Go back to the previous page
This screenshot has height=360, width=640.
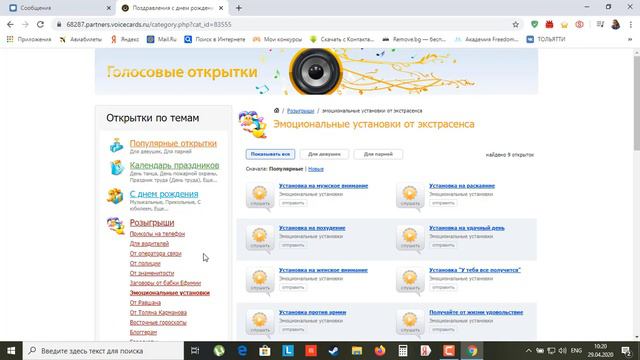click(x=10, y=24)
